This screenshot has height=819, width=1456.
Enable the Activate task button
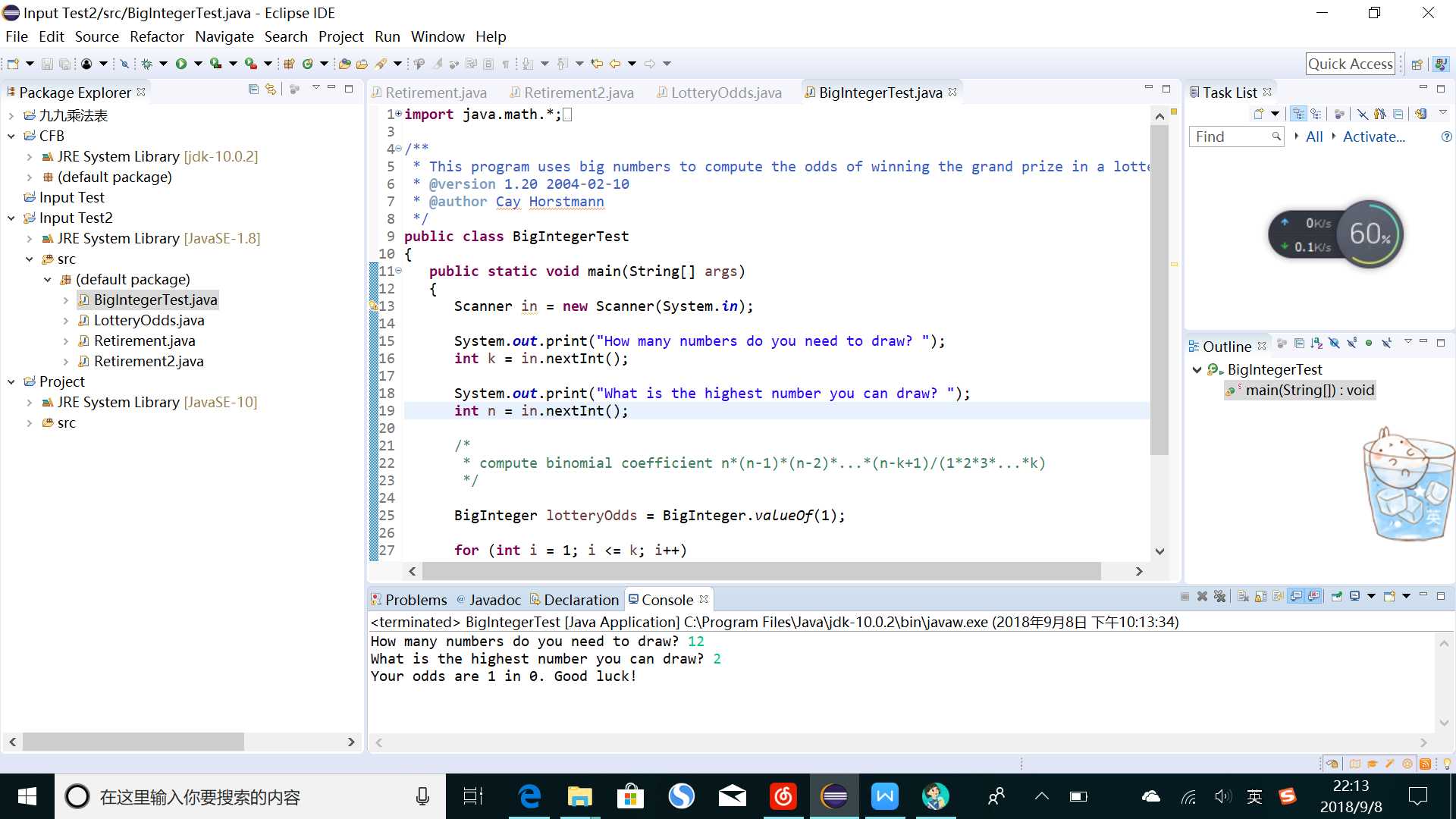[1375, 136]
